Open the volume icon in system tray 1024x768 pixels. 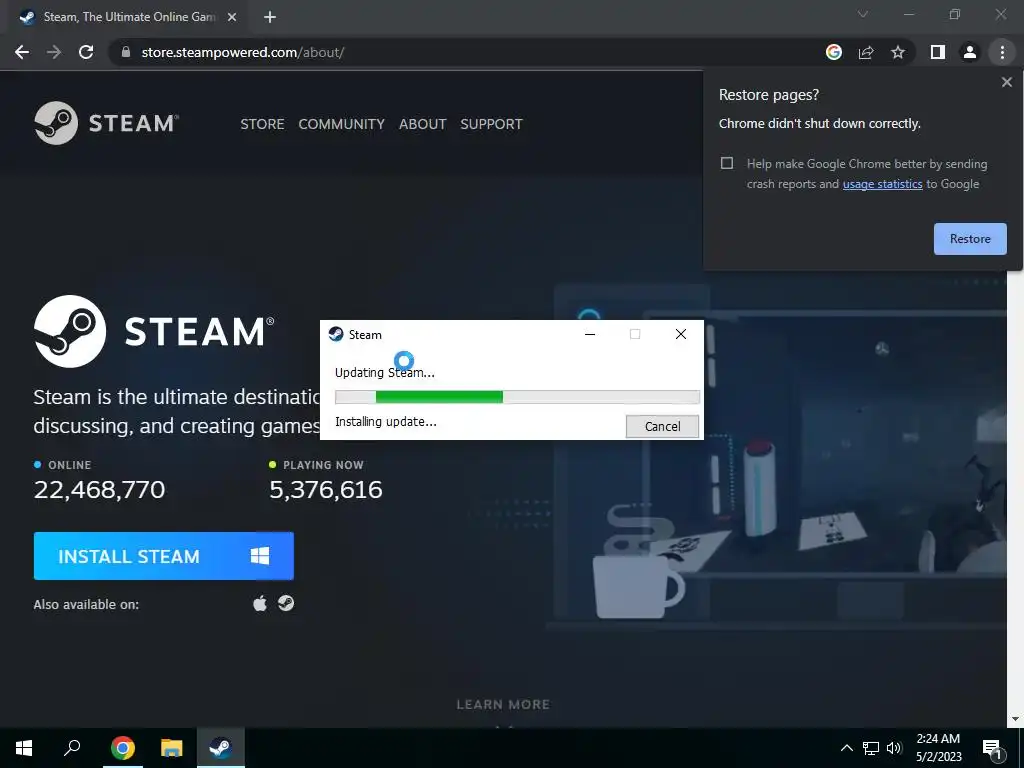point(894,748)
